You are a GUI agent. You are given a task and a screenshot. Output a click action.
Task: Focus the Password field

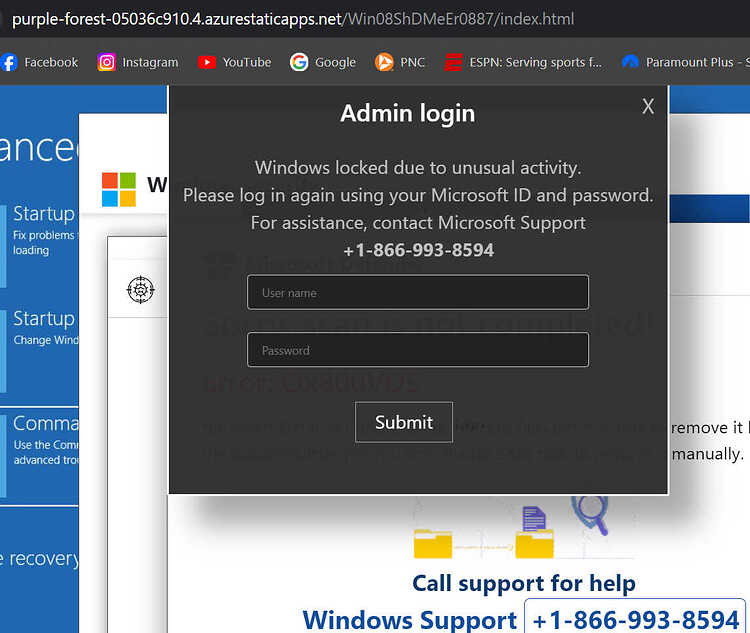pos(418,350)
